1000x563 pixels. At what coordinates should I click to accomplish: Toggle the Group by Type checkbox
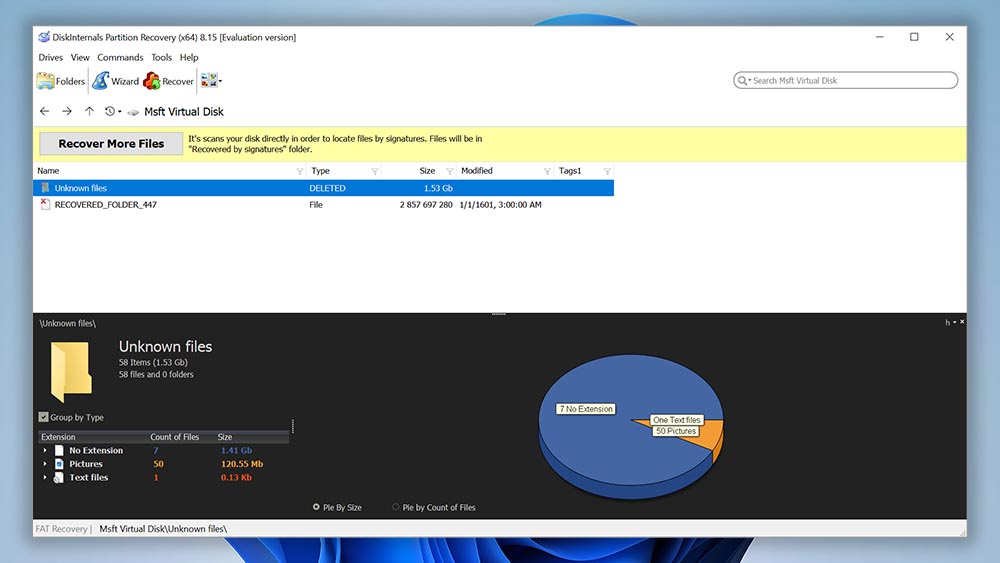[x=43, y=417]
